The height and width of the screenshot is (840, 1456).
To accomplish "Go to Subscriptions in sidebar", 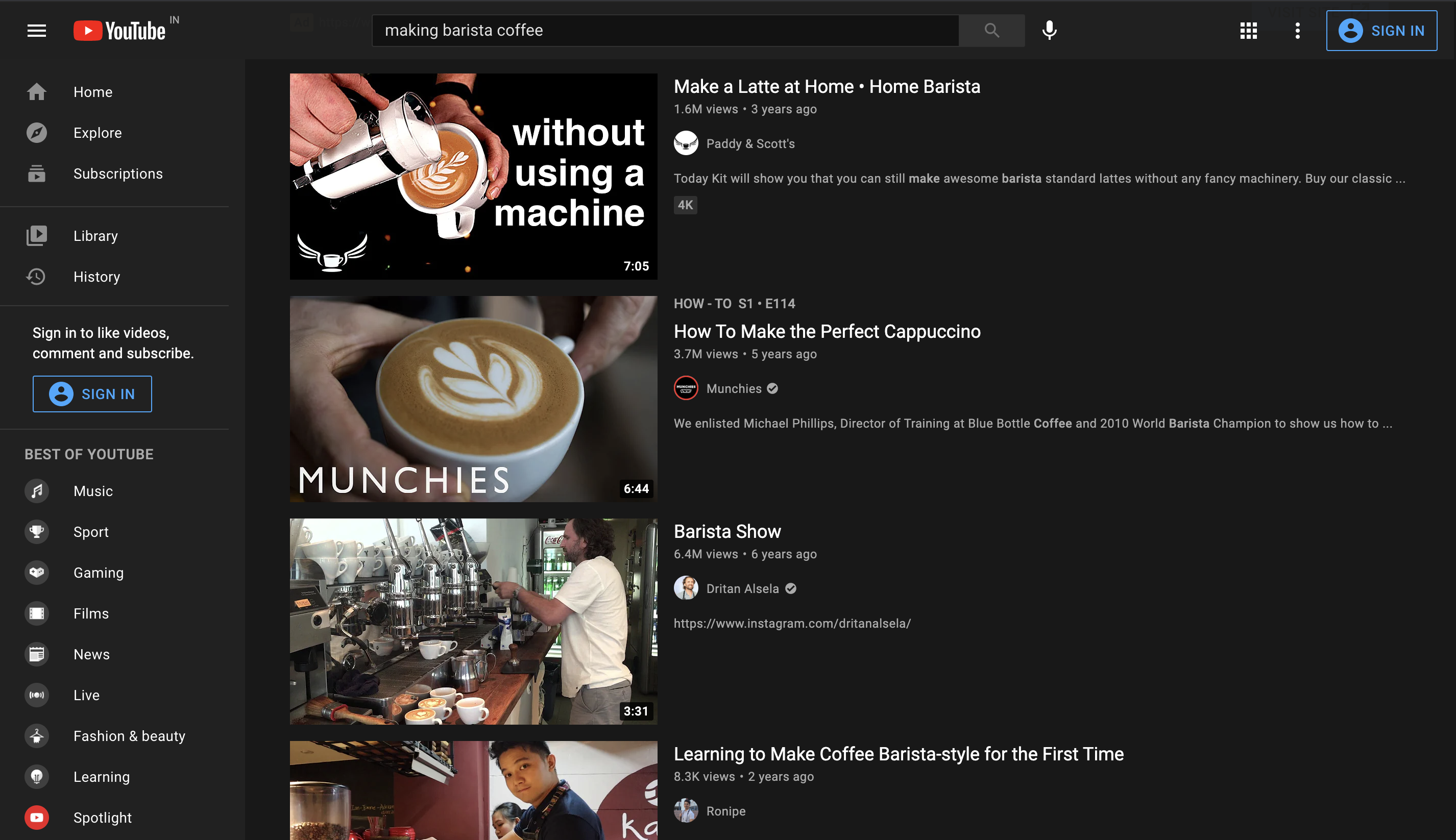I will coord(118,174).
